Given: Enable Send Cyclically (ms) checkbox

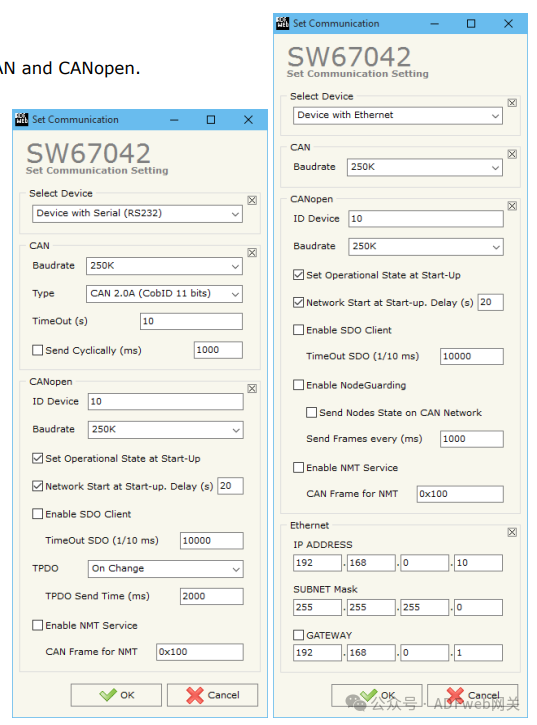Looking at the screenshot, I should pyautogui.click(x=37, y=350).
